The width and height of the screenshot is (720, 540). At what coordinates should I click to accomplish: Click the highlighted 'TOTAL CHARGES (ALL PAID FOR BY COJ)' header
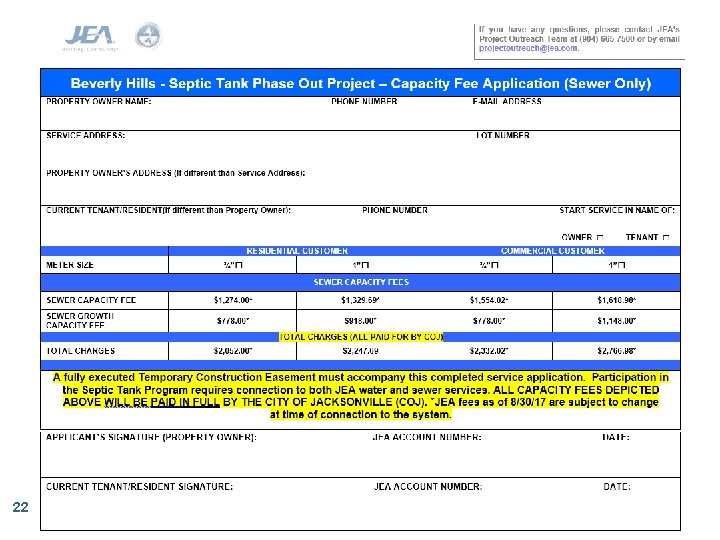(x=361, y=337)
